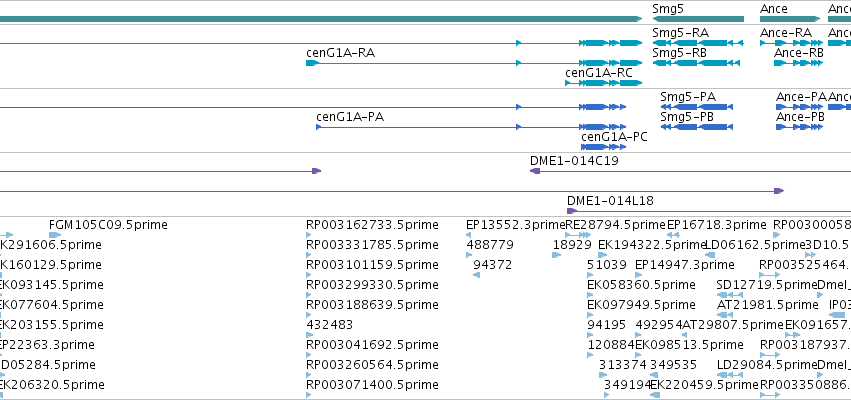Open the EK098513.5prime EST label
Viewport: 851px width, 400px height.
tap(689, 345)
